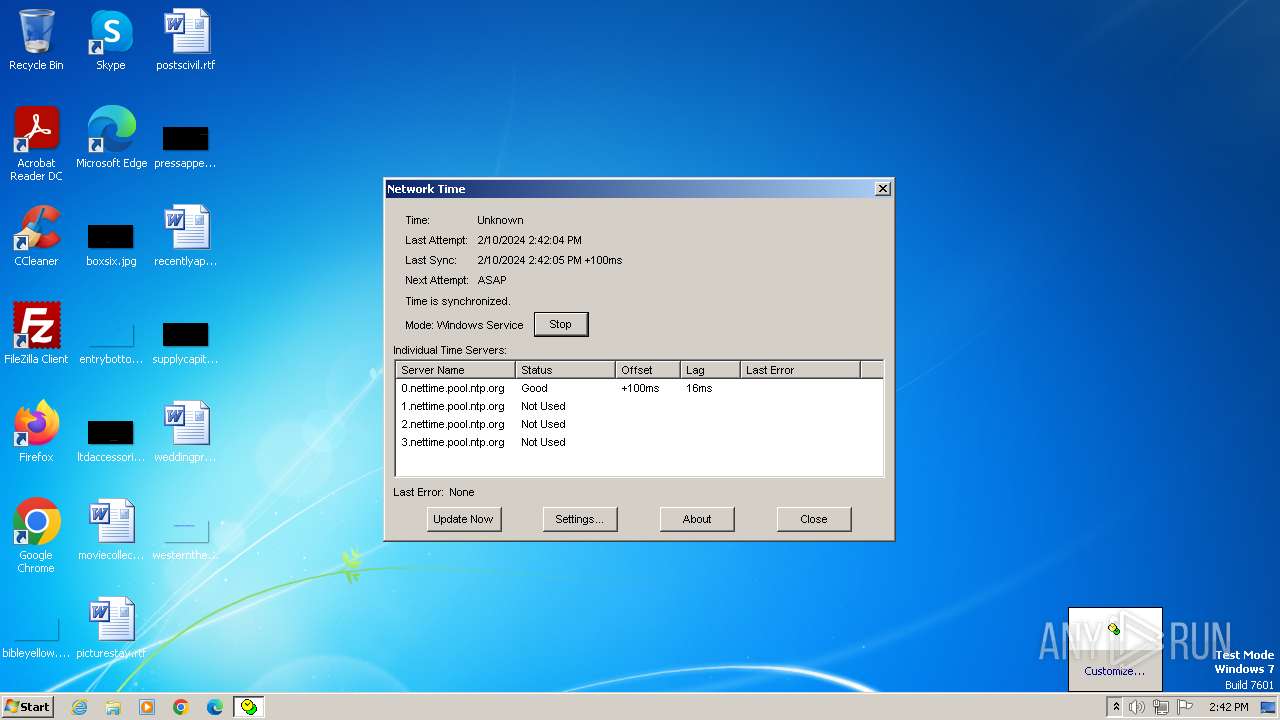Launch CCleaner desktop shortcut
The width and height of the screenshot is (1280, 720).
pyautogui.click(x=36, y=236)
